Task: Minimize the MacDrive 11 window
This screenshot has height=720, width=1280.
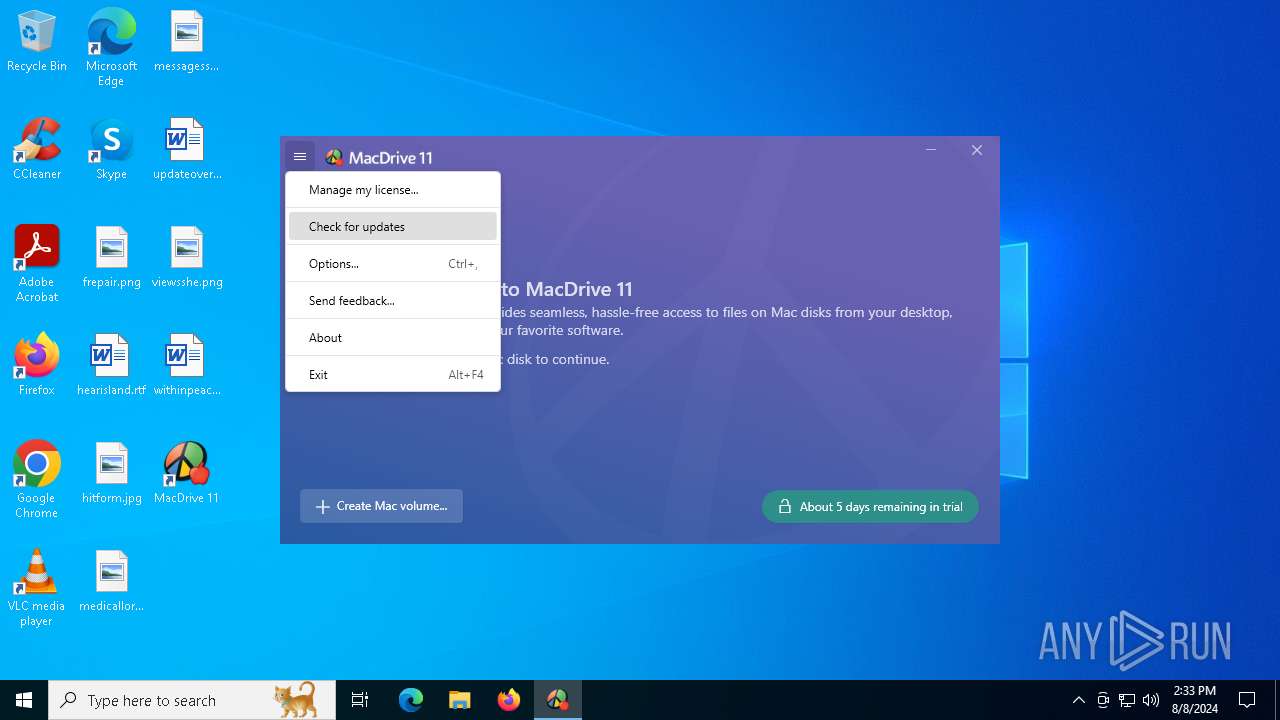Action: 931,150
